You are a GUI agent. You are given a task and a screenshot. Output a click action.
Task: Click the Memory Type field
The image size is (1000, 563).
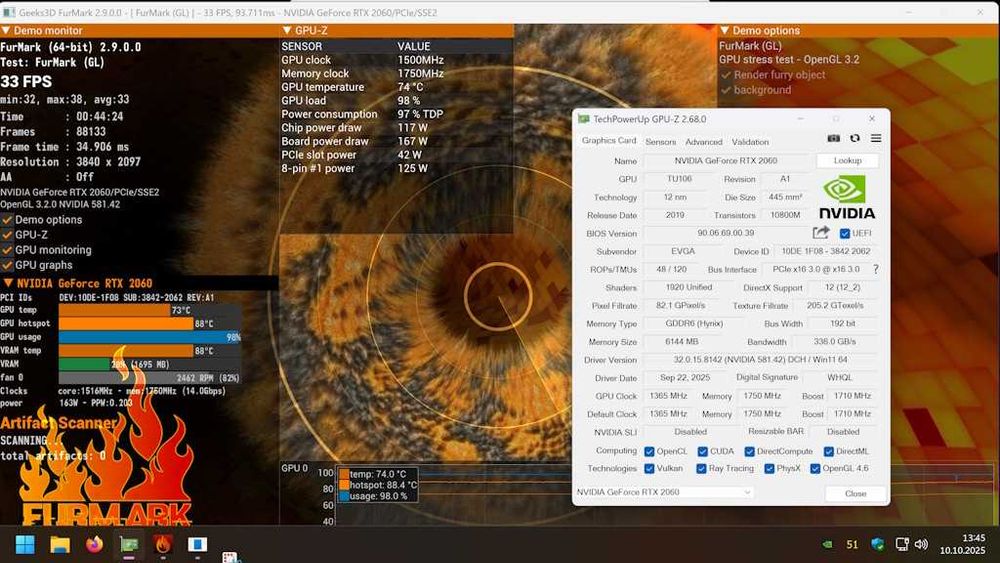(x=694, y=324)
